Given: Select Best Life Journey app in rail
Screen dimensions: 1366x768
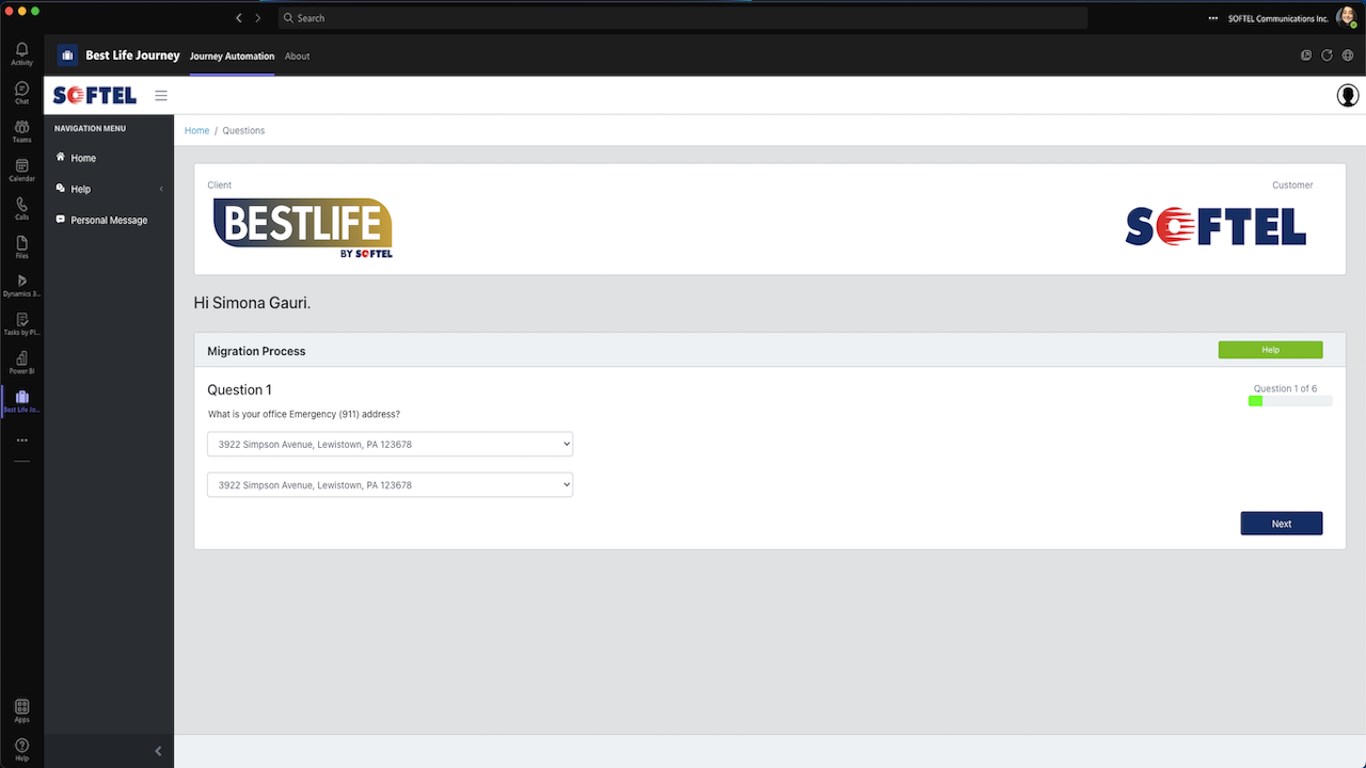Looking at the screenshot, I should pos(22,401).
